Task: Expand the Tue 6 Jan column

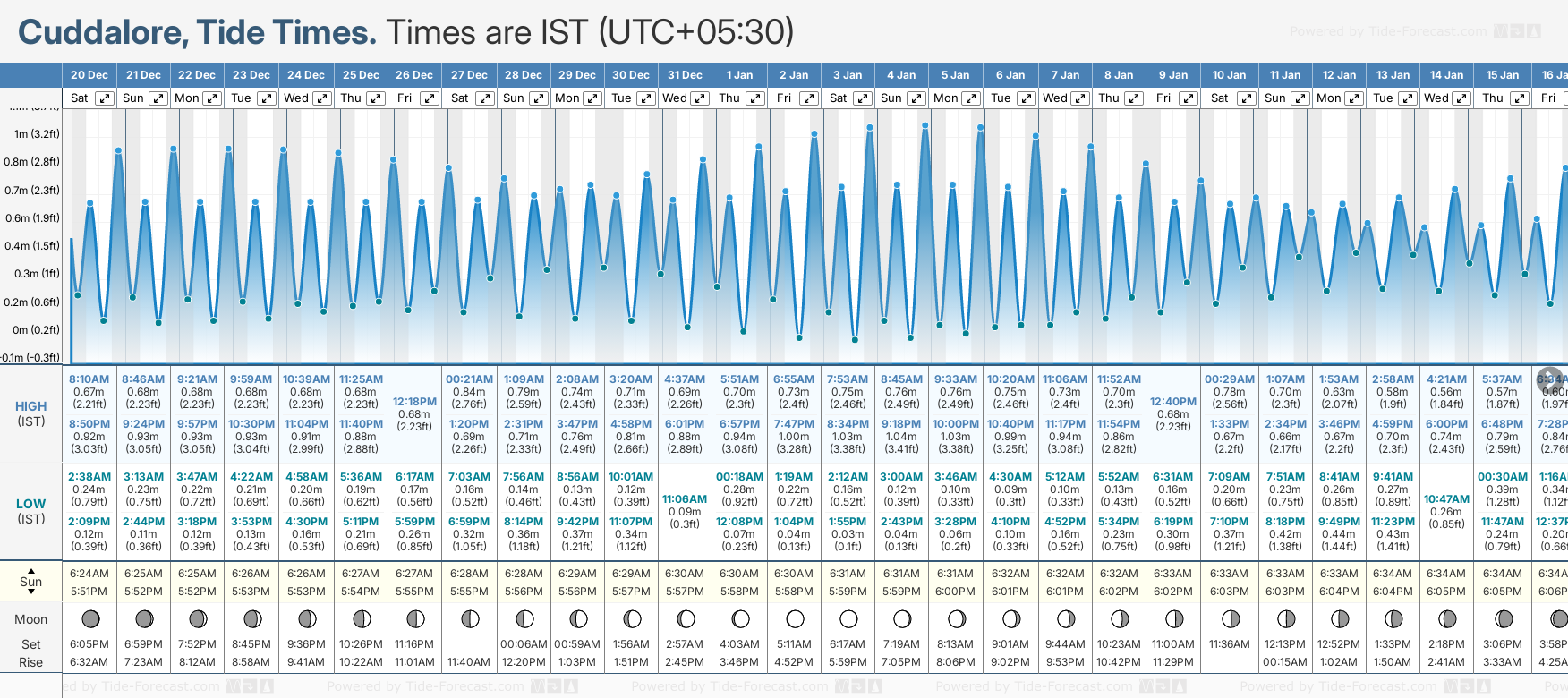Action: click(1026, 98)
